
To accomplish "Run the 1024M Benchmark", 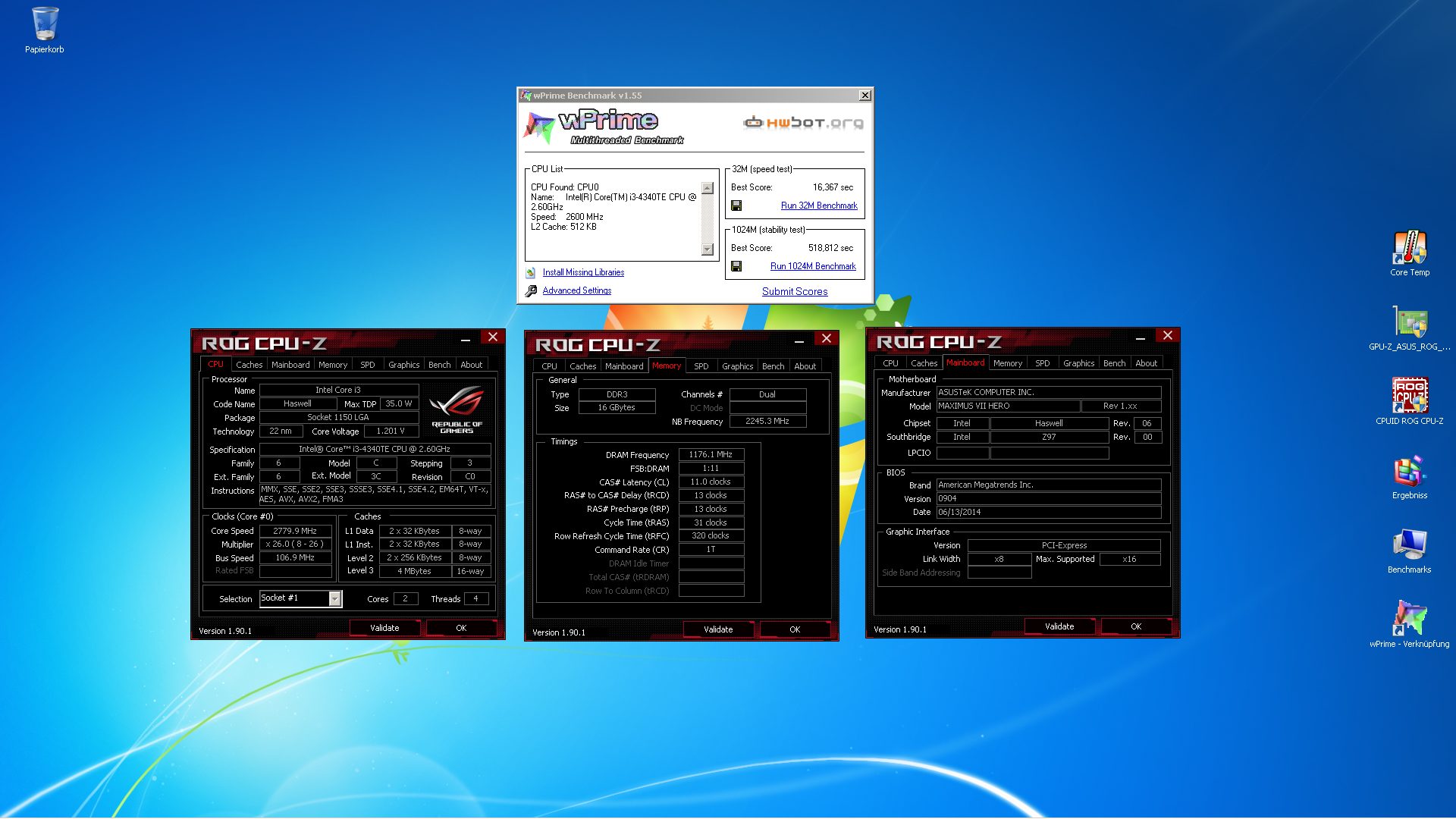I will point(813,266).
